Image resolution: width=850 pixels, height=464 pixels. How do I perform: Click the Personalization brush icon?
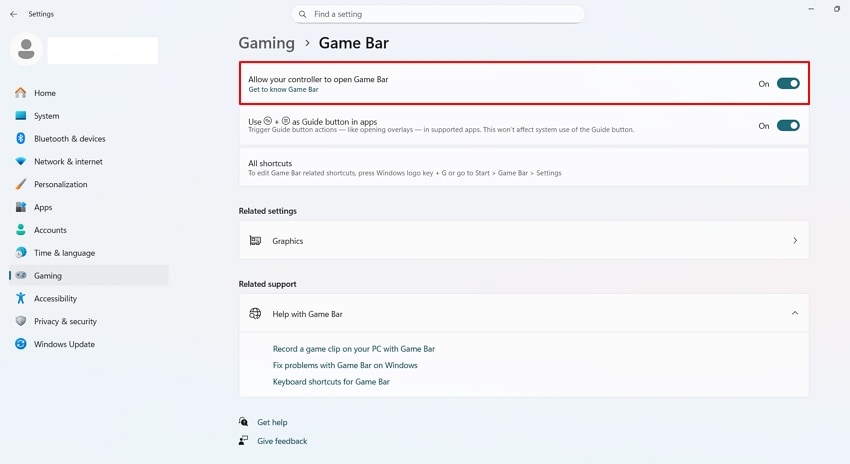[21, 184]
